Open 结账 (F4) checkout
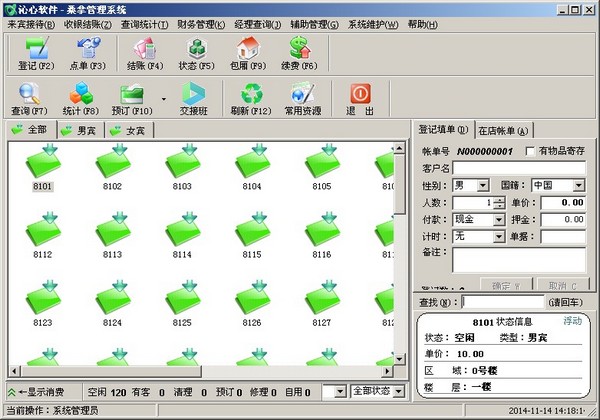This screenshot has height=420, width=600. [x=145, y=53]
